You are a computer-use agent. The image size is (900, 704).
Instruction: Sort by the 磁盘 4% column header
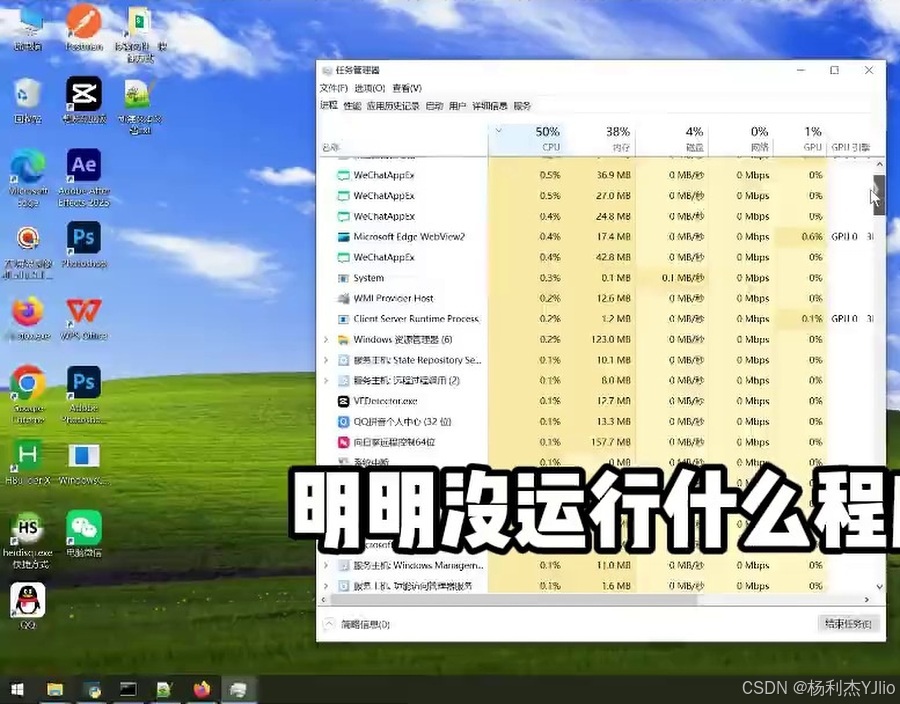[x=671, y=139]
